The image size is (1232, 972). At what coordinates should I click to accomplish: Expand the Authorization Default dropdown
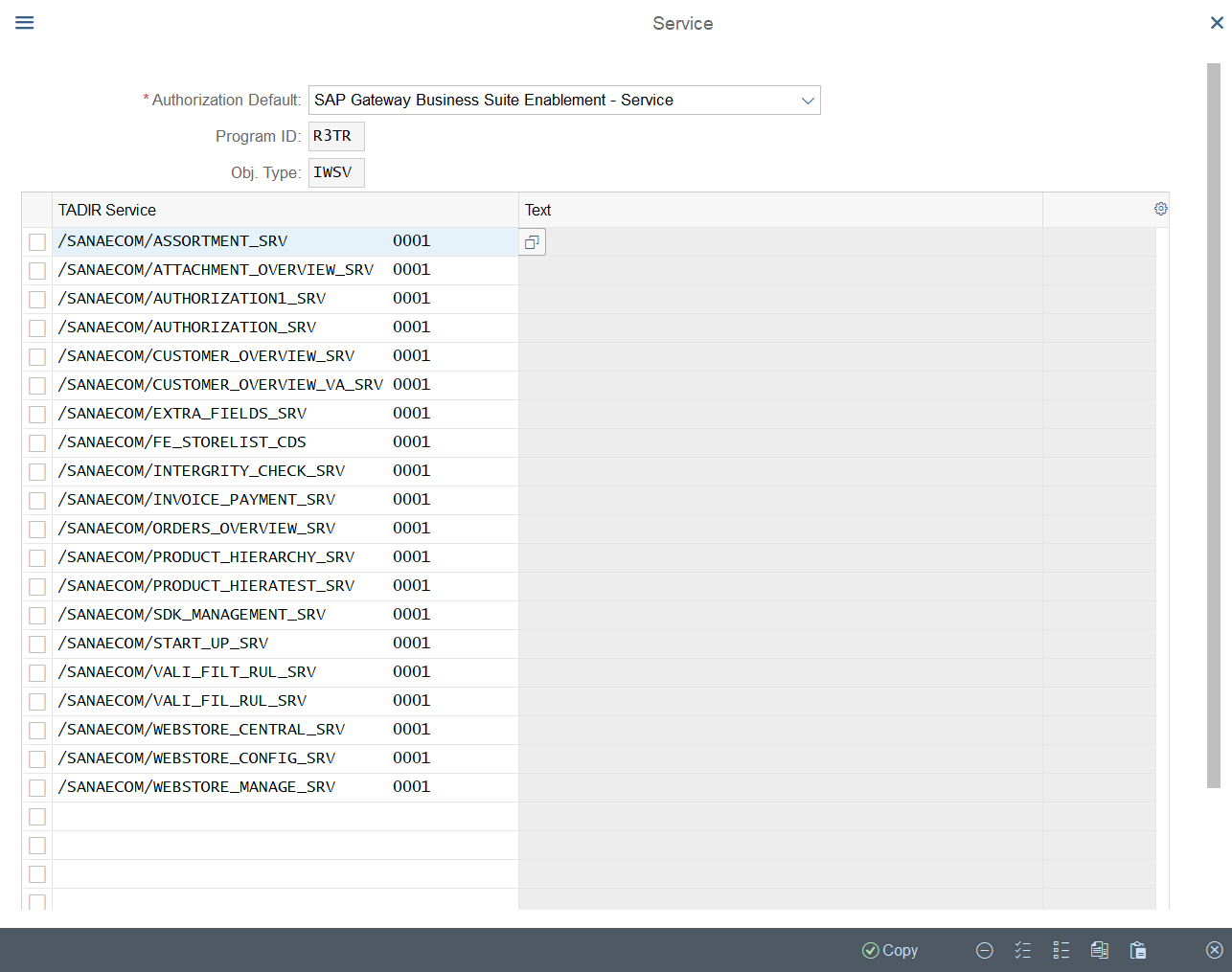coord(808,101)
